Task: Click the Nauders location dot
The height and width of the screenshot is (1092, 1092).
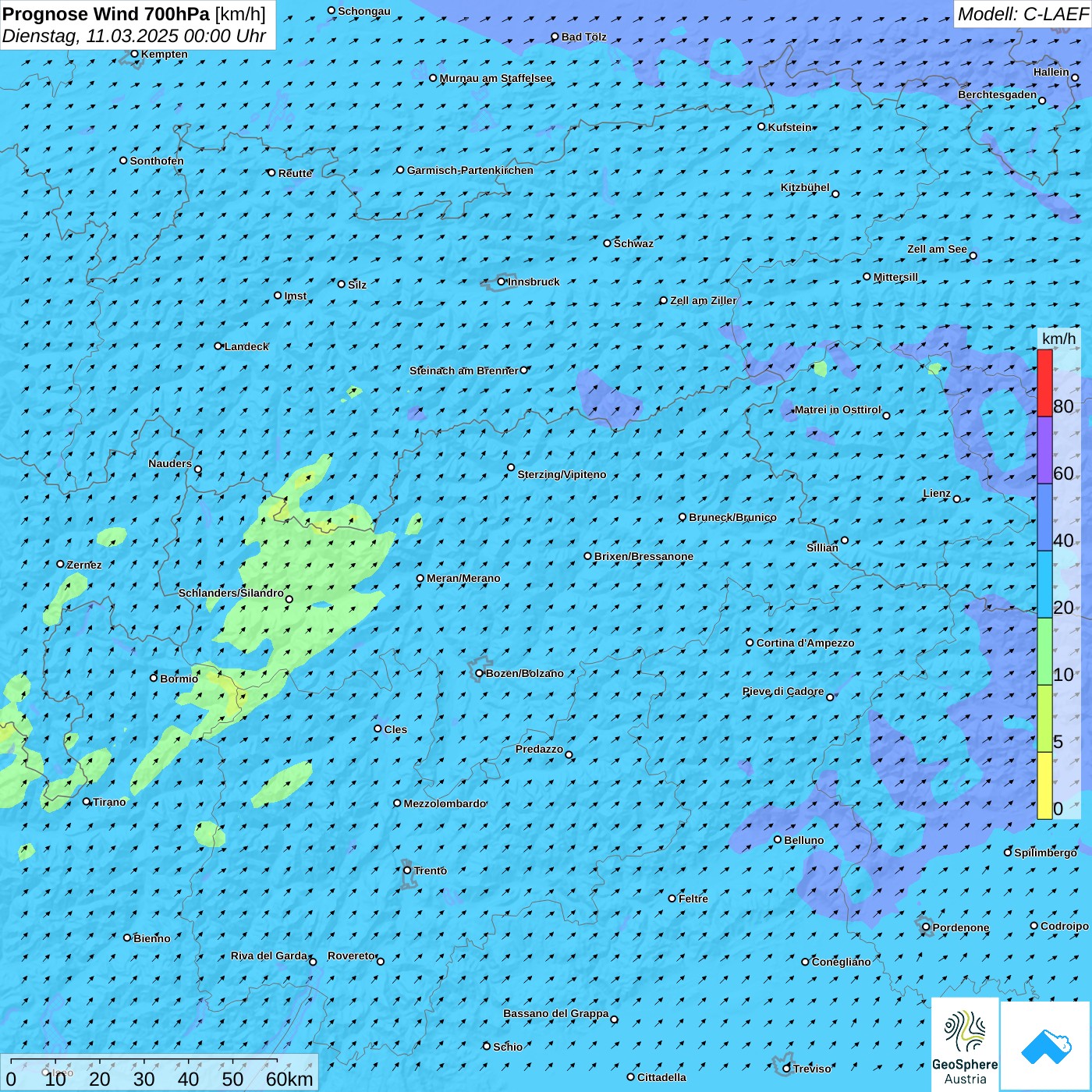Action: point(198,470)
